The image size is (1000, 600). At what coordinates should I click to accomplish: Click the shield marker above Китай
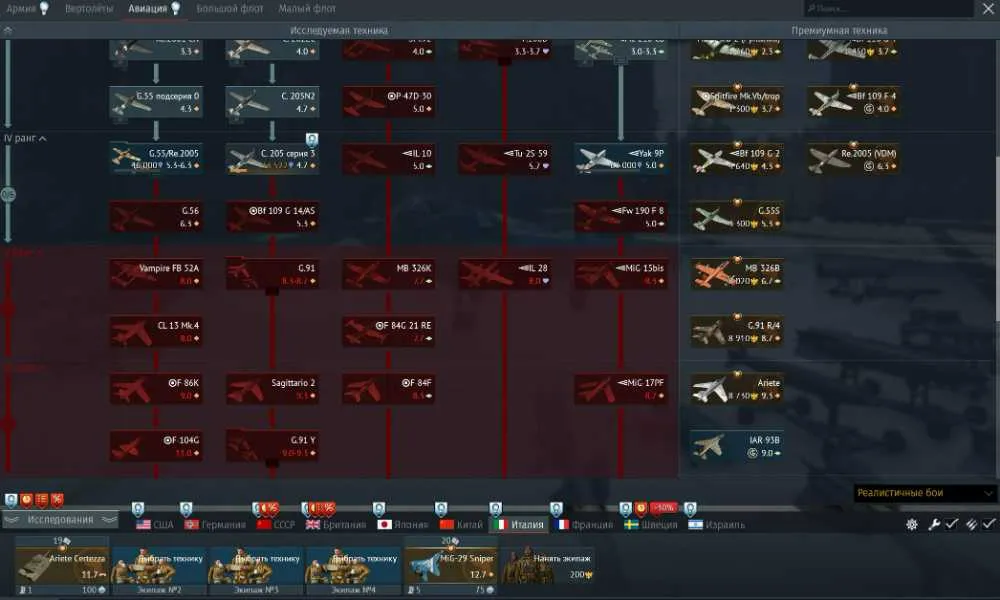(441, 509)
